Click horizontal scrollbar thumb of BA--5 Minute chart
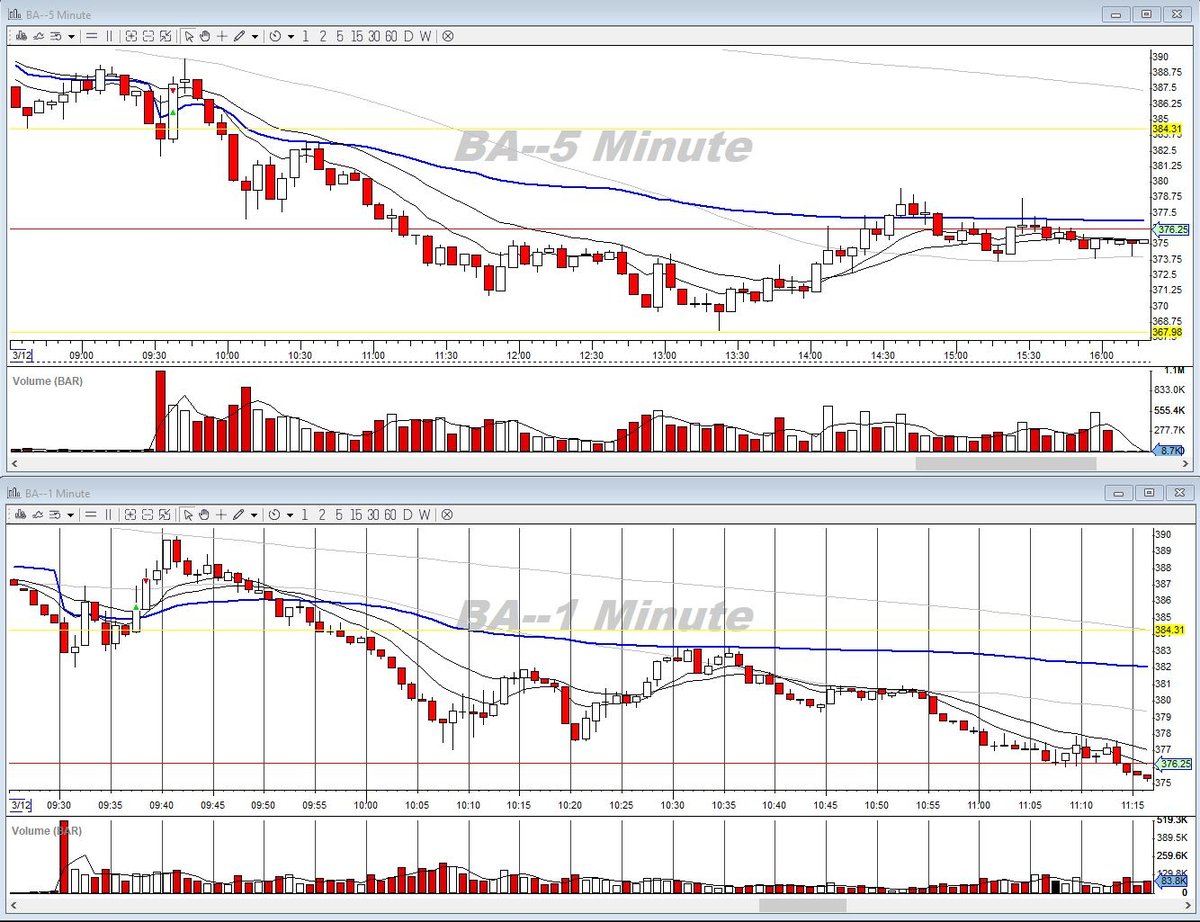The image size is (1200, 922). (1006, 463)
